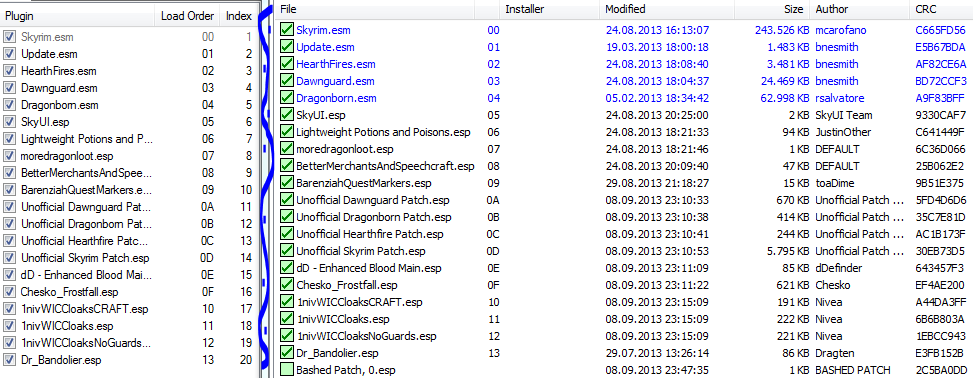Select dD - Enhanced Blood Mai... in left list

(86, 275)
